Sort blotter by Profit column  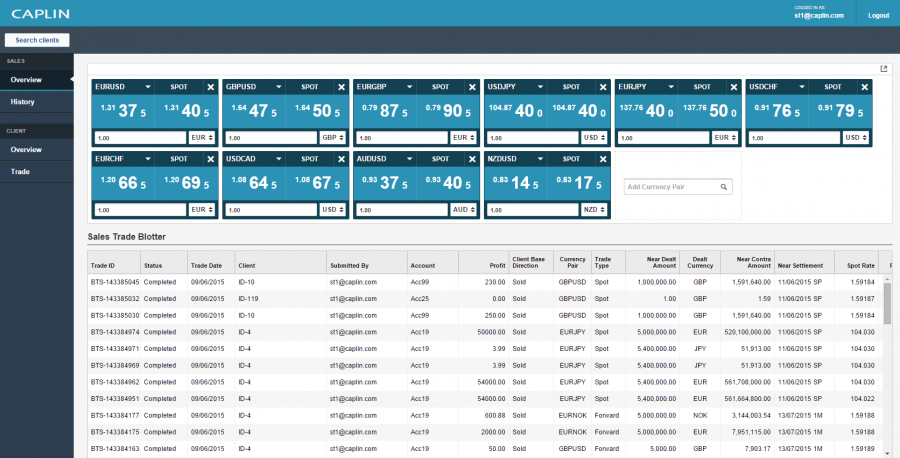[483, 262]
